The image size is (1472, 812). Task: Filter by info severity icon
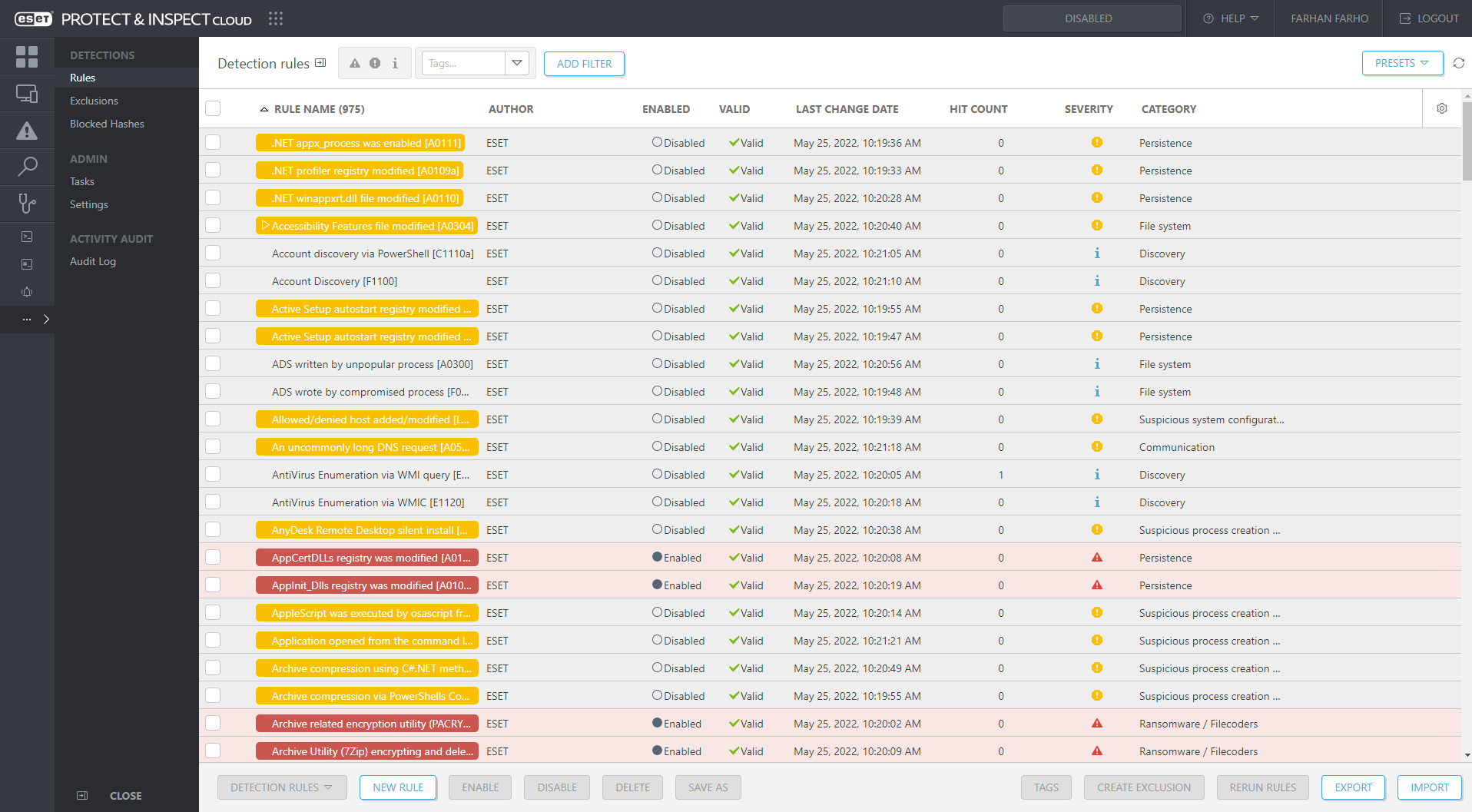(x=395, y=63)
